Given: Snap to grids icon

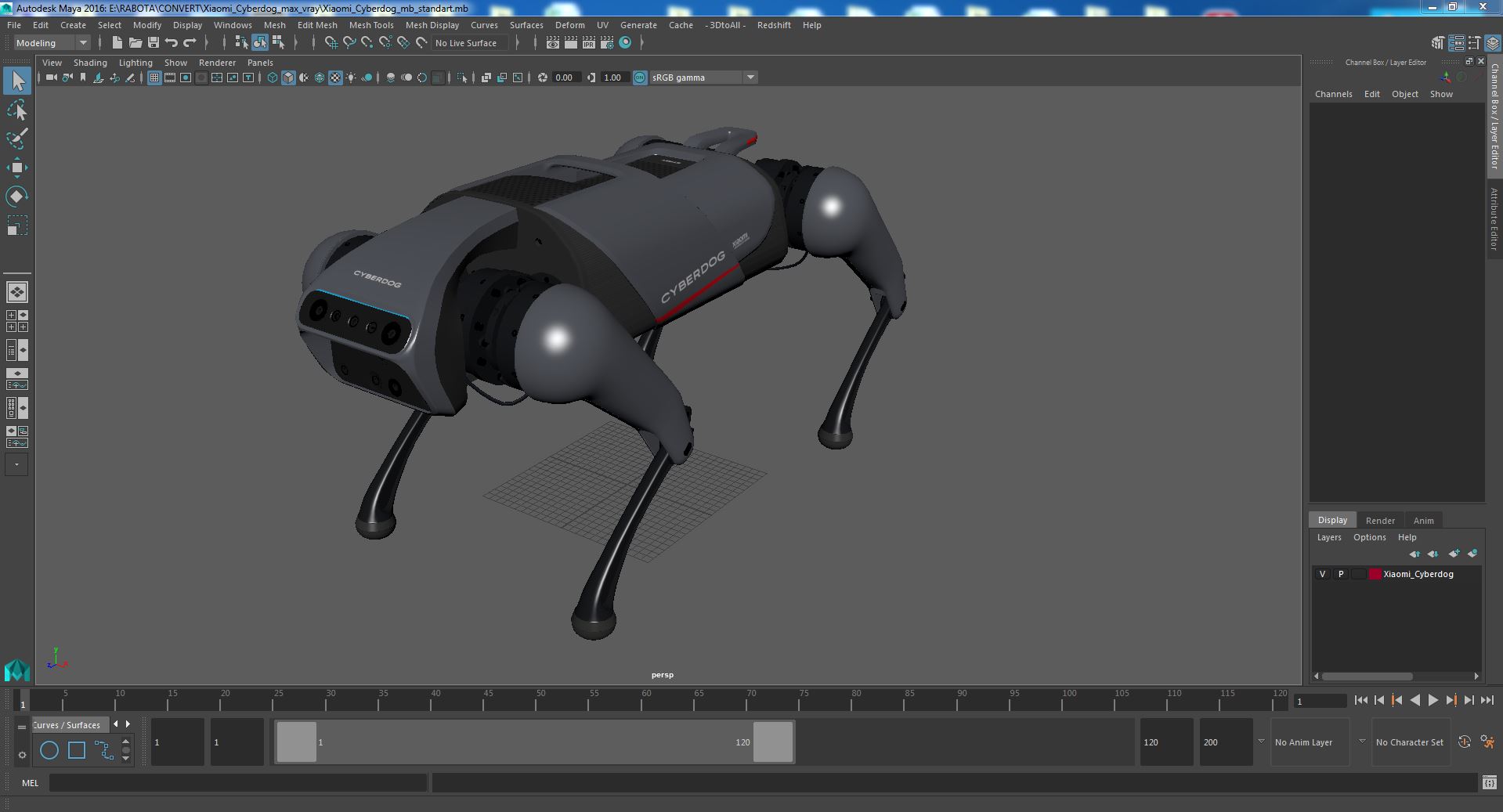Looking at the screenshot, I should tap(331, 43).
